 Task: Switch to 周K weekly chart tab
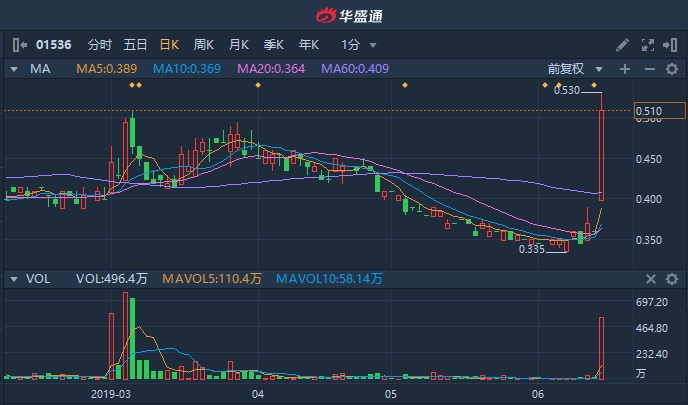point(204,45)
